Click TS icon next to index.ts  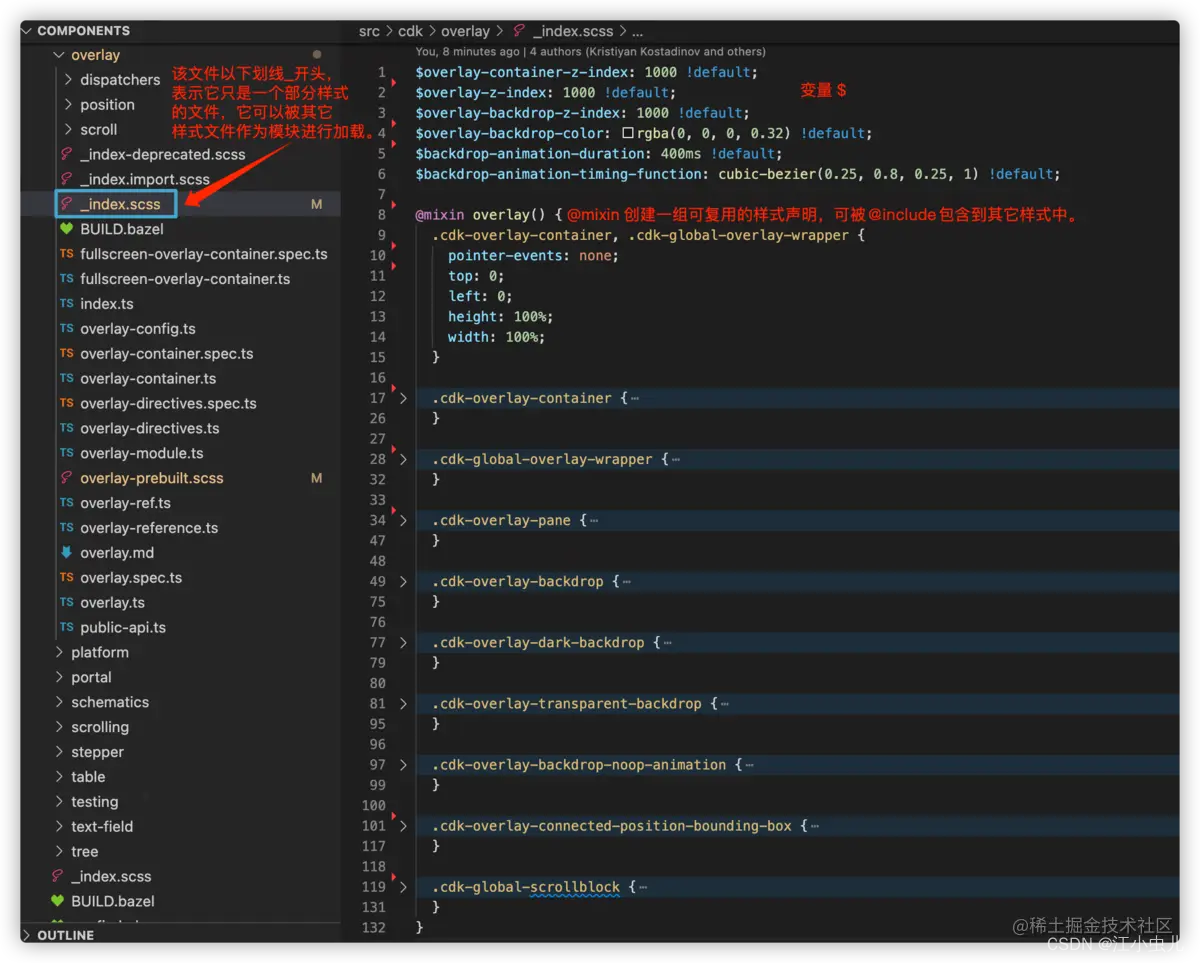(x=67, y=304)
